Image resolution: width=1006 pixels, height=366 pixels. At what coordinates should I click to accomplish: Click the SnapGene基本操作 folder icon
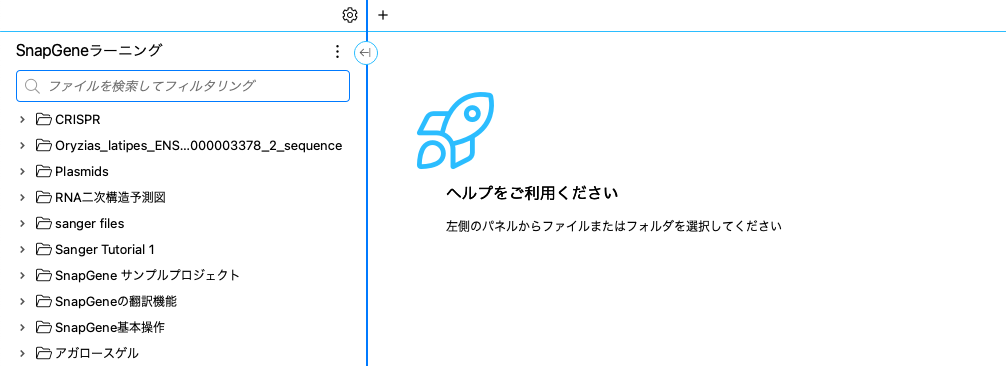point(44,326)
